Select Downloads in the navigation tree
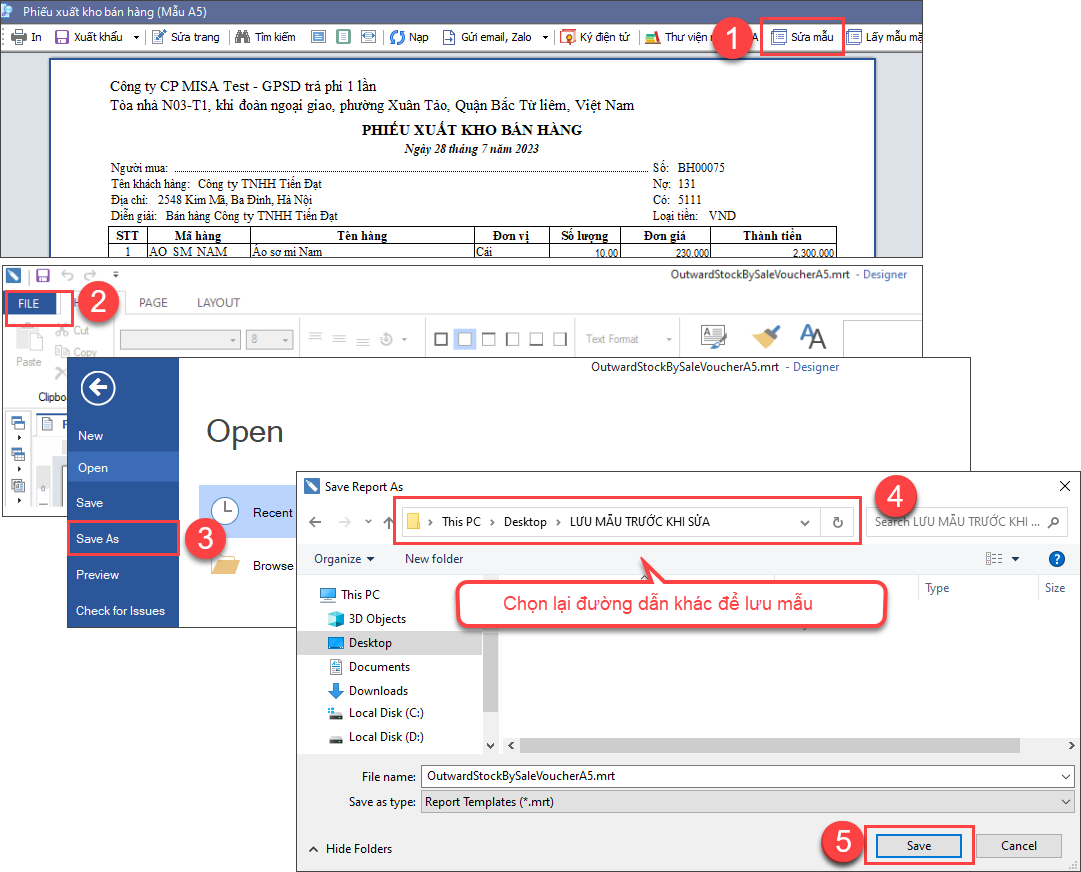This screenshot has height=872, width=1081. pyautogui.click(x=378, y=691)
